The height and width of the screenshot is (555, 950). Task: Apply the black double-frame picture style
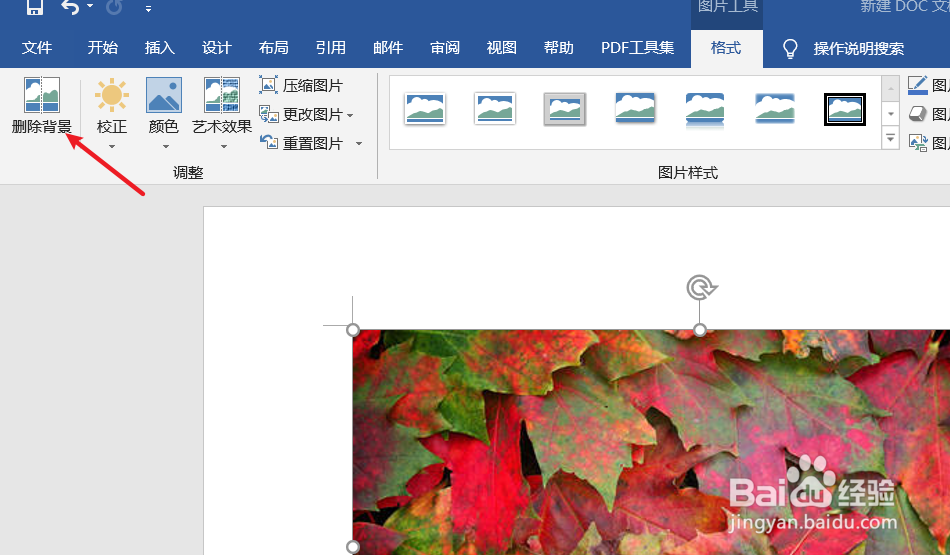(845, 109)
